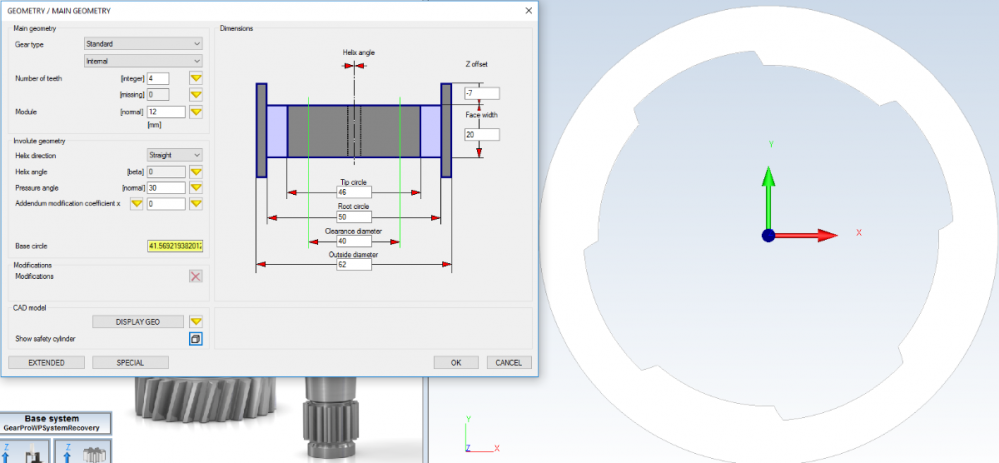The height and width of the screenshot is (463, 999).
Task: Click the green Y axis arrow in 3D view
Action: click(x=769, y=196)
